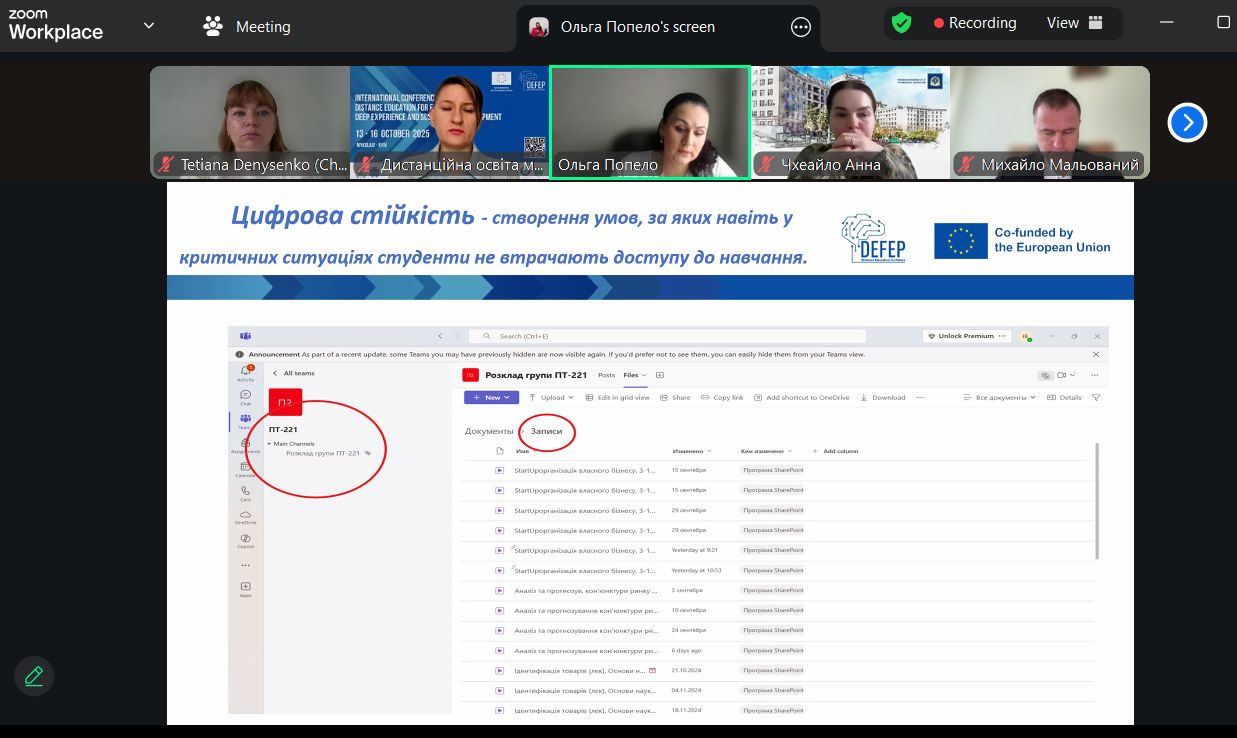Click the Recording indicator
The width and height of the screenshot is (1237, 738).
[x=974, y=23]
